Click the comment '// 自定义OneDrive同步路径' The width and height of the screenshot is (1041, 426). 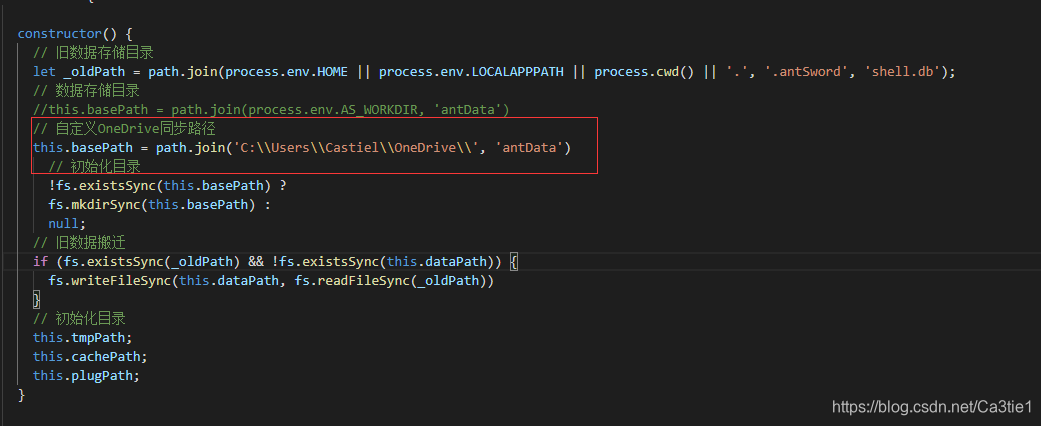[125, 129]
